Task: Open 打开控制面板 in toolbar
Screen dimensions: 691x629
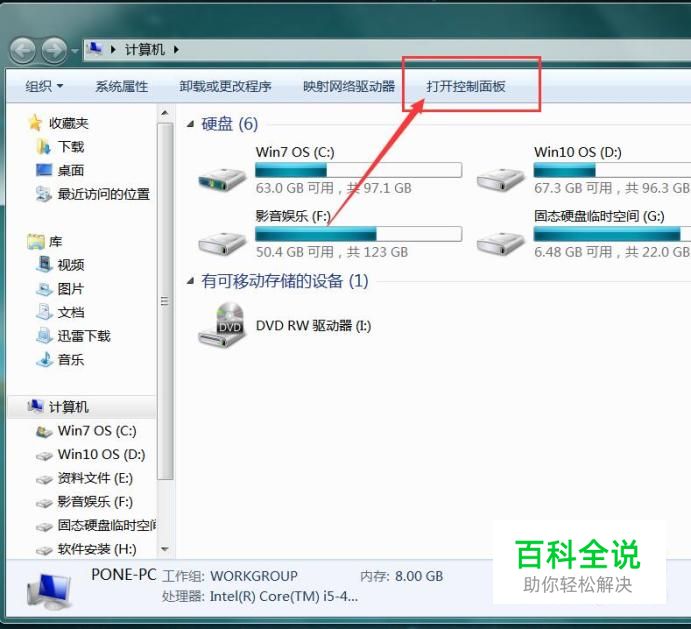Action: 466,86
